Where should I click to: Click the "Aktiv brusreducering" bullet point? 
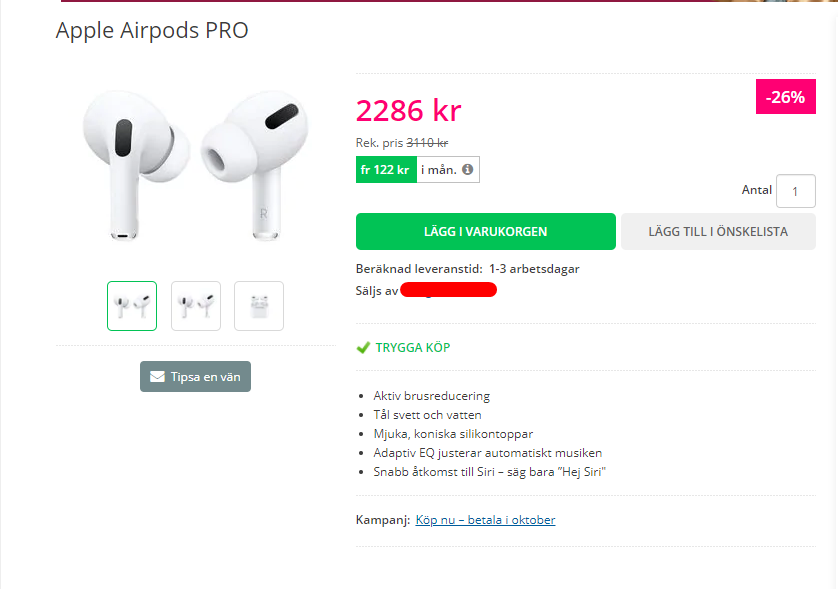431,396
